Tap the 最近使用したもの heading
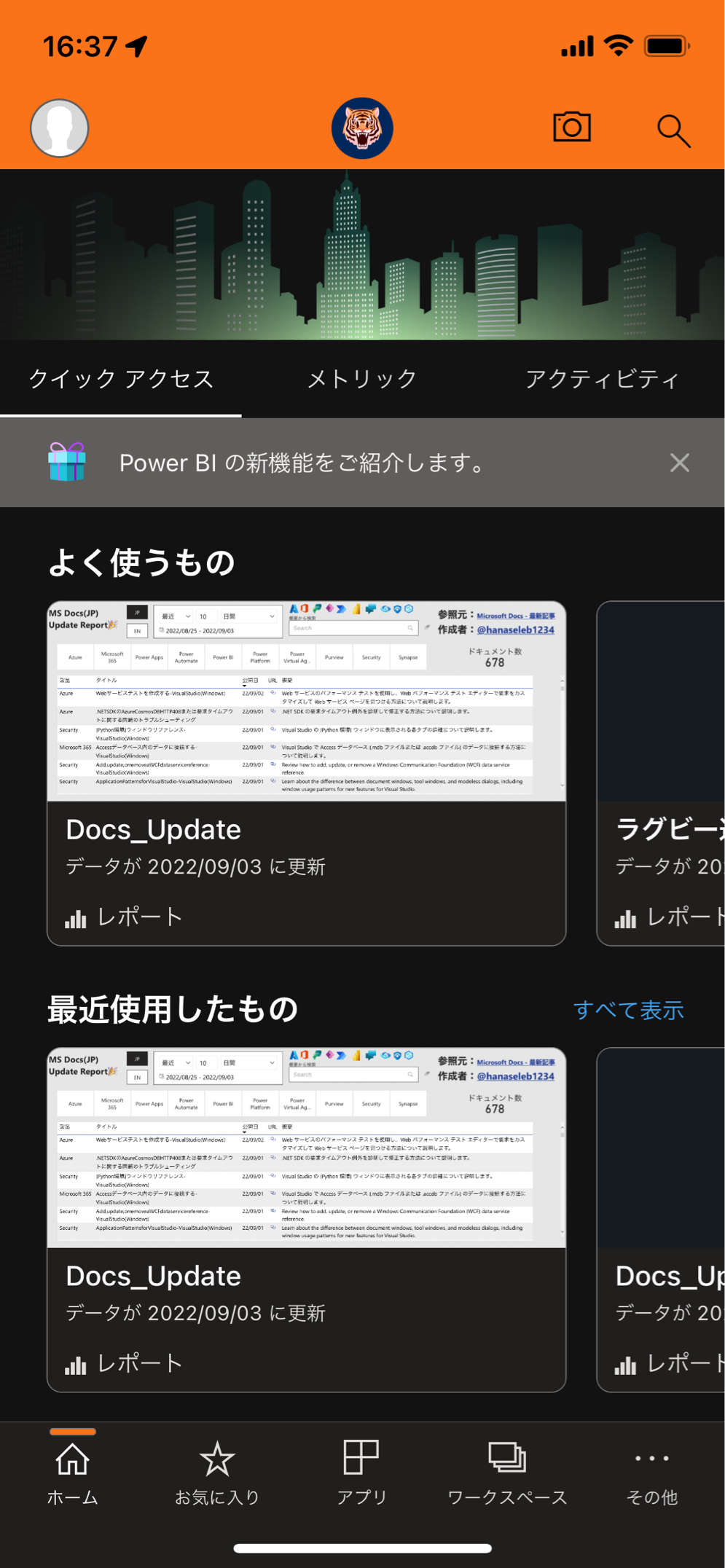Screen dimensions: 725x1568 [173, 1010]
